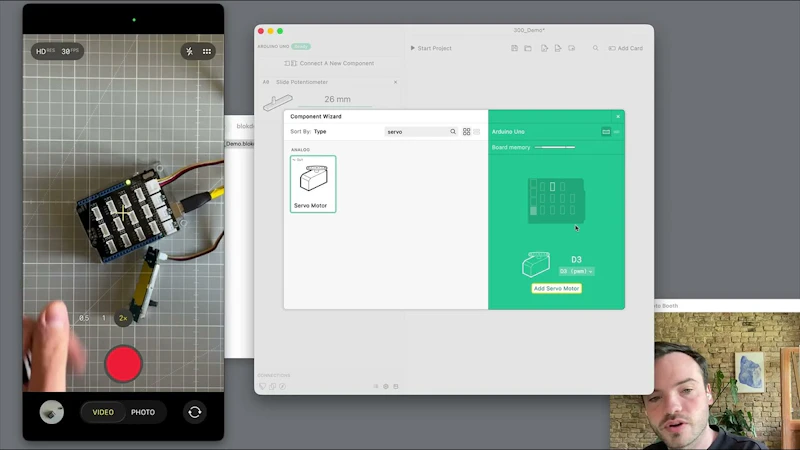Toggle the camera flash icon
The width and height of the screenshot is (800, 450).
pyautogui.click(x=189, y=51)
